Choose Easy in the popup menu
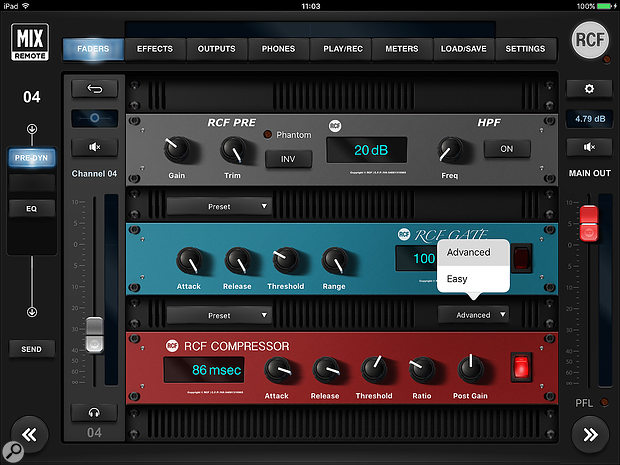 click(473, 279)
